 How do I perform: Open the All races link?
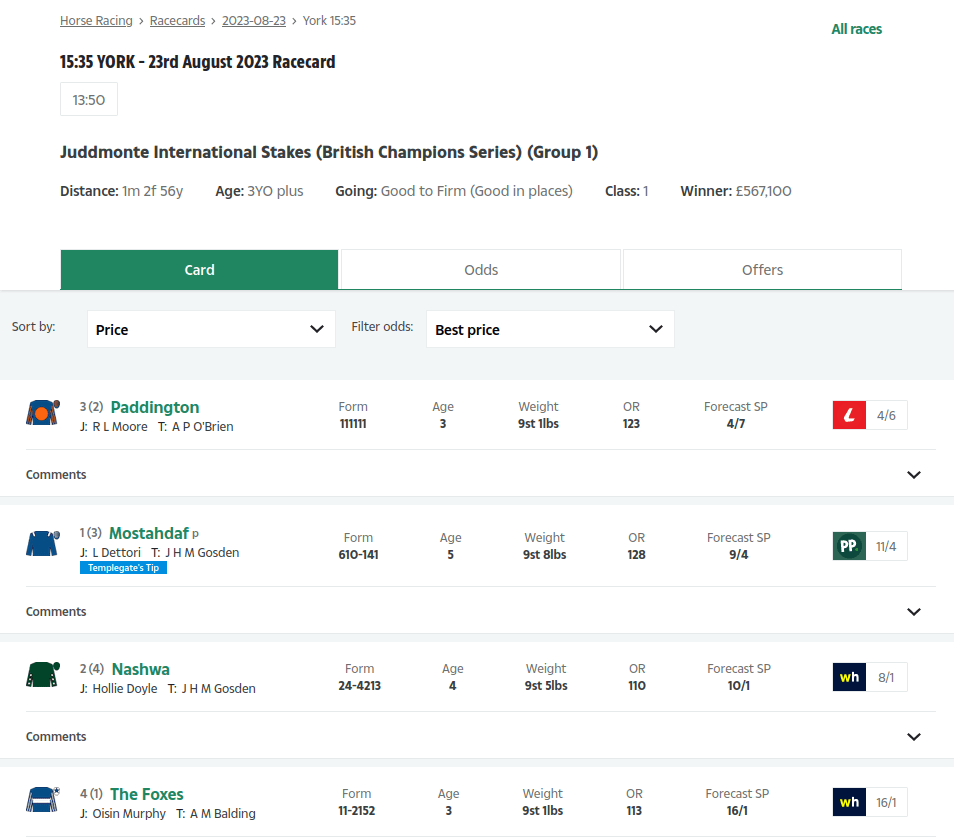point(857,29)
